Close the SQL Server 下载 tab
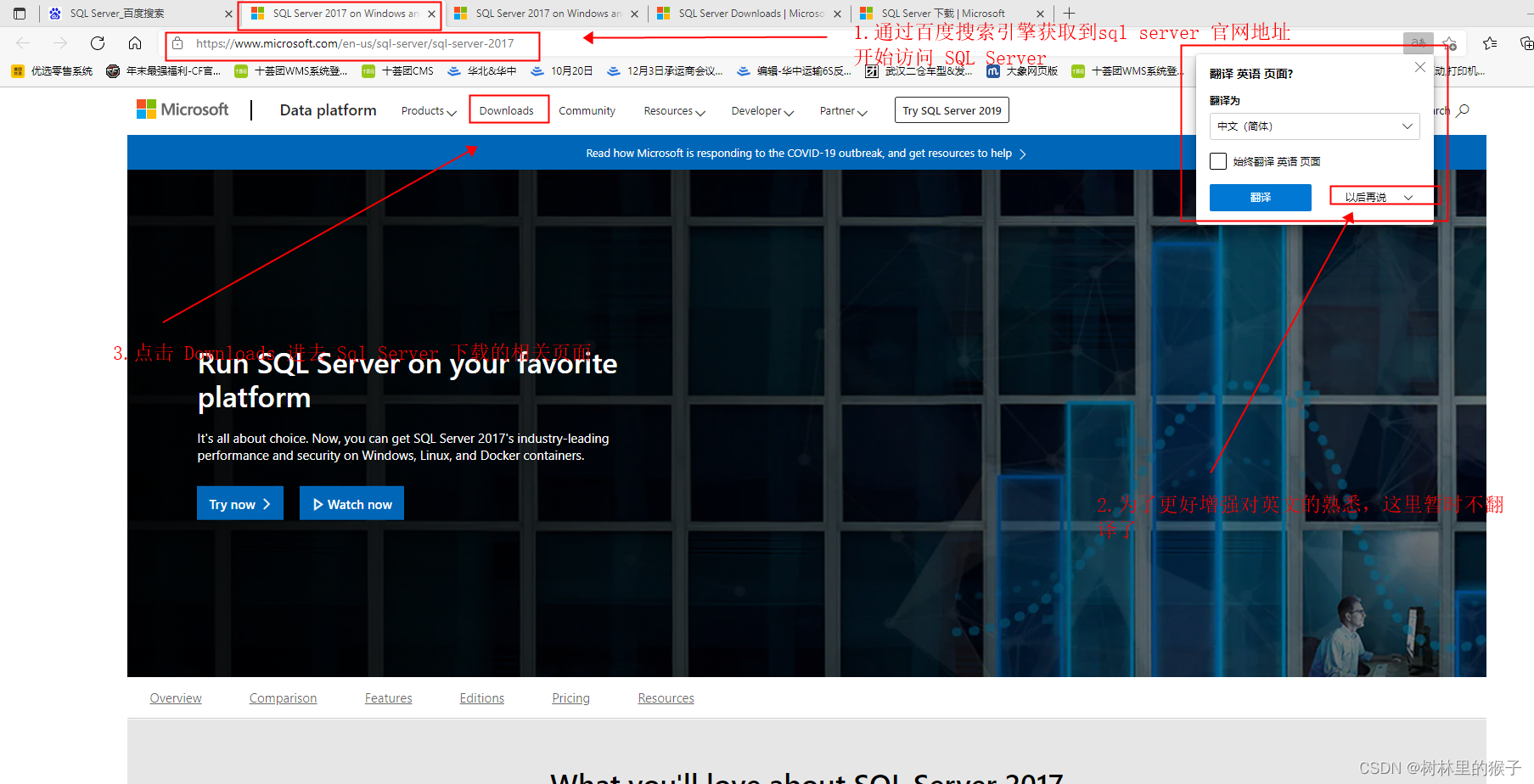This screenshot has width=1534, height=784. coord(1041,14)
